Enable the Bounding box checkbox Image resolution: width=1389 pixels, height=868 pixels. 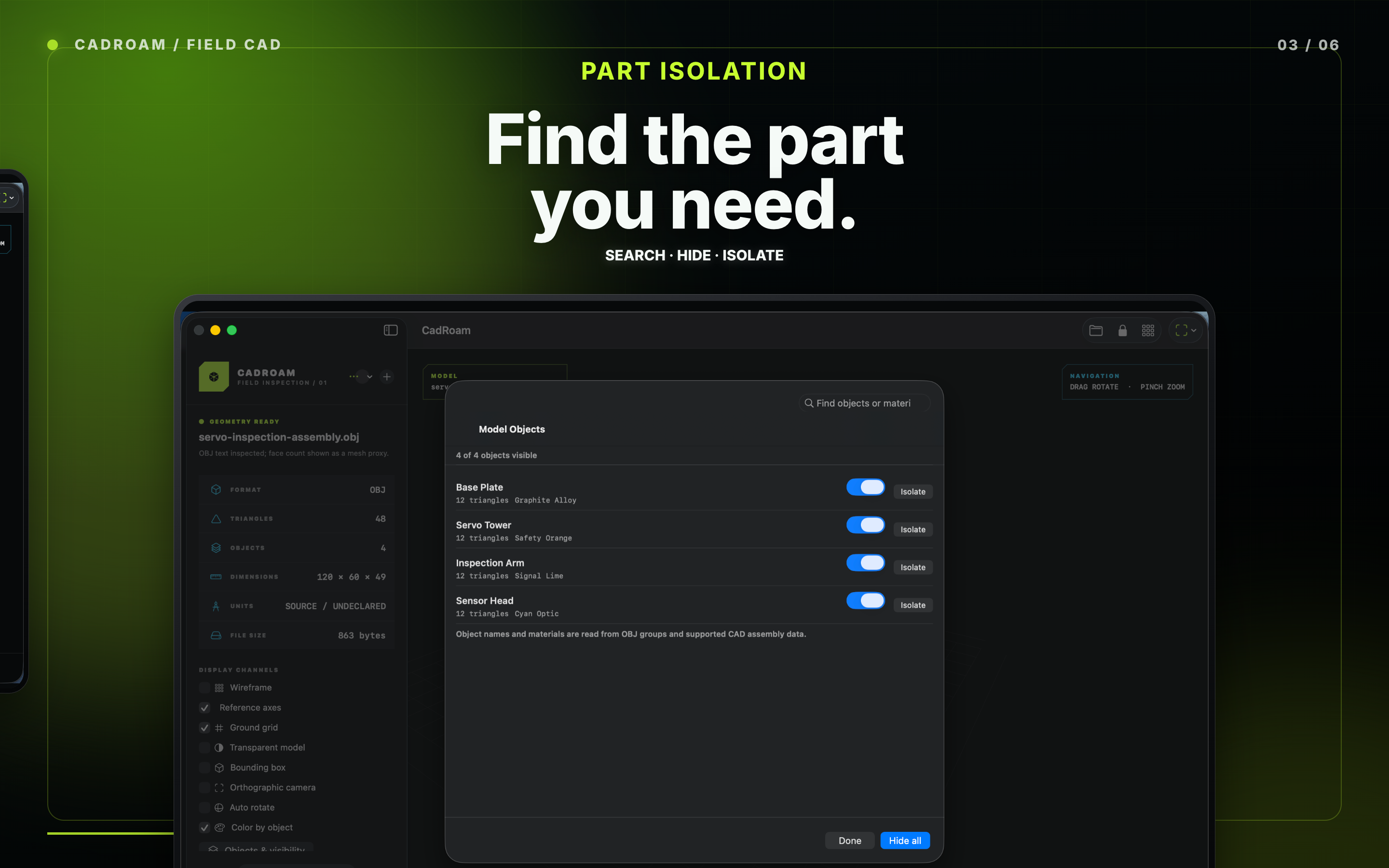click(204, 768)
